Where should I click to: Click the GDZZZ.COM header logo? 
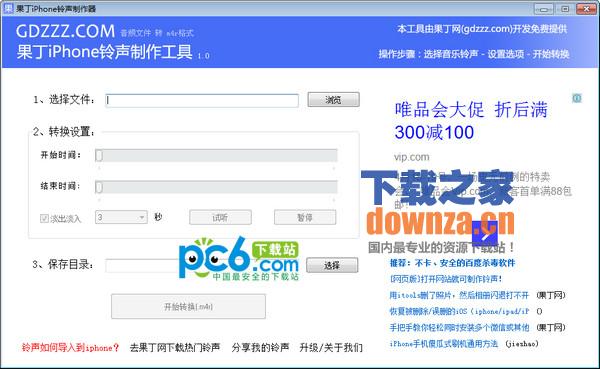click(x=65, y=31)
